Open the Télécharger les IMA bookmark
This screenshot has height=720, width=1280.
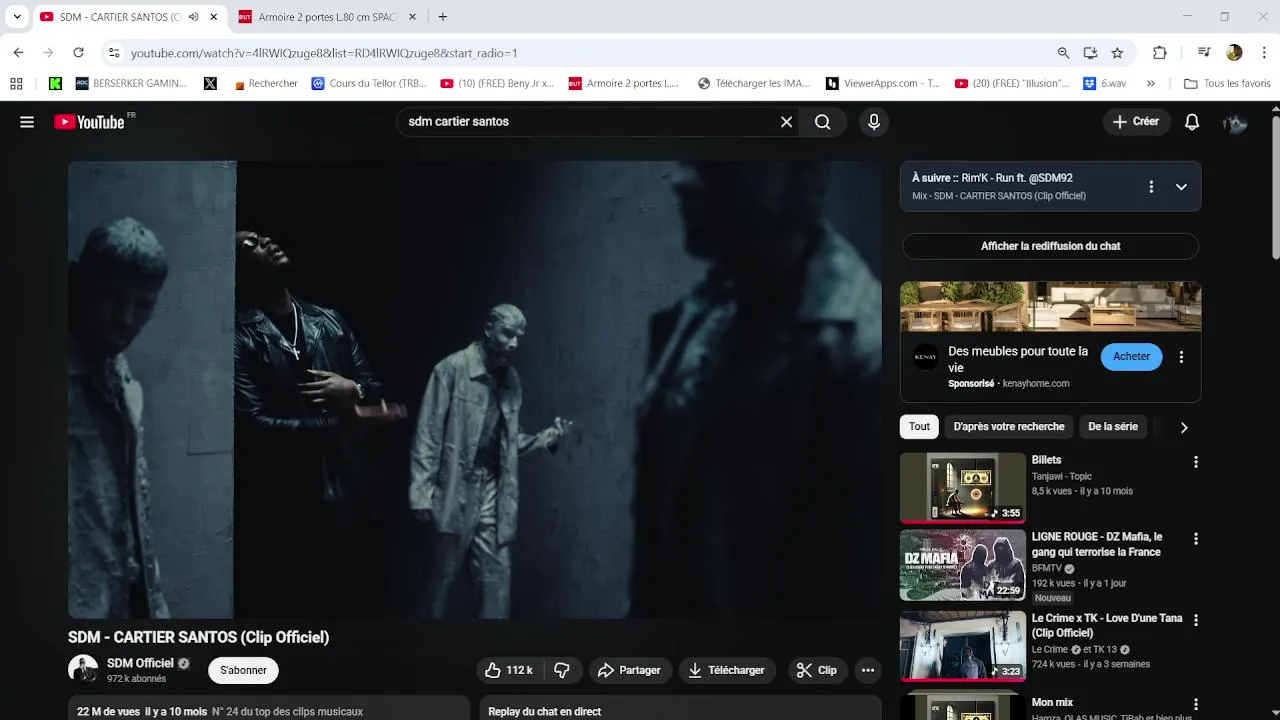754,83
